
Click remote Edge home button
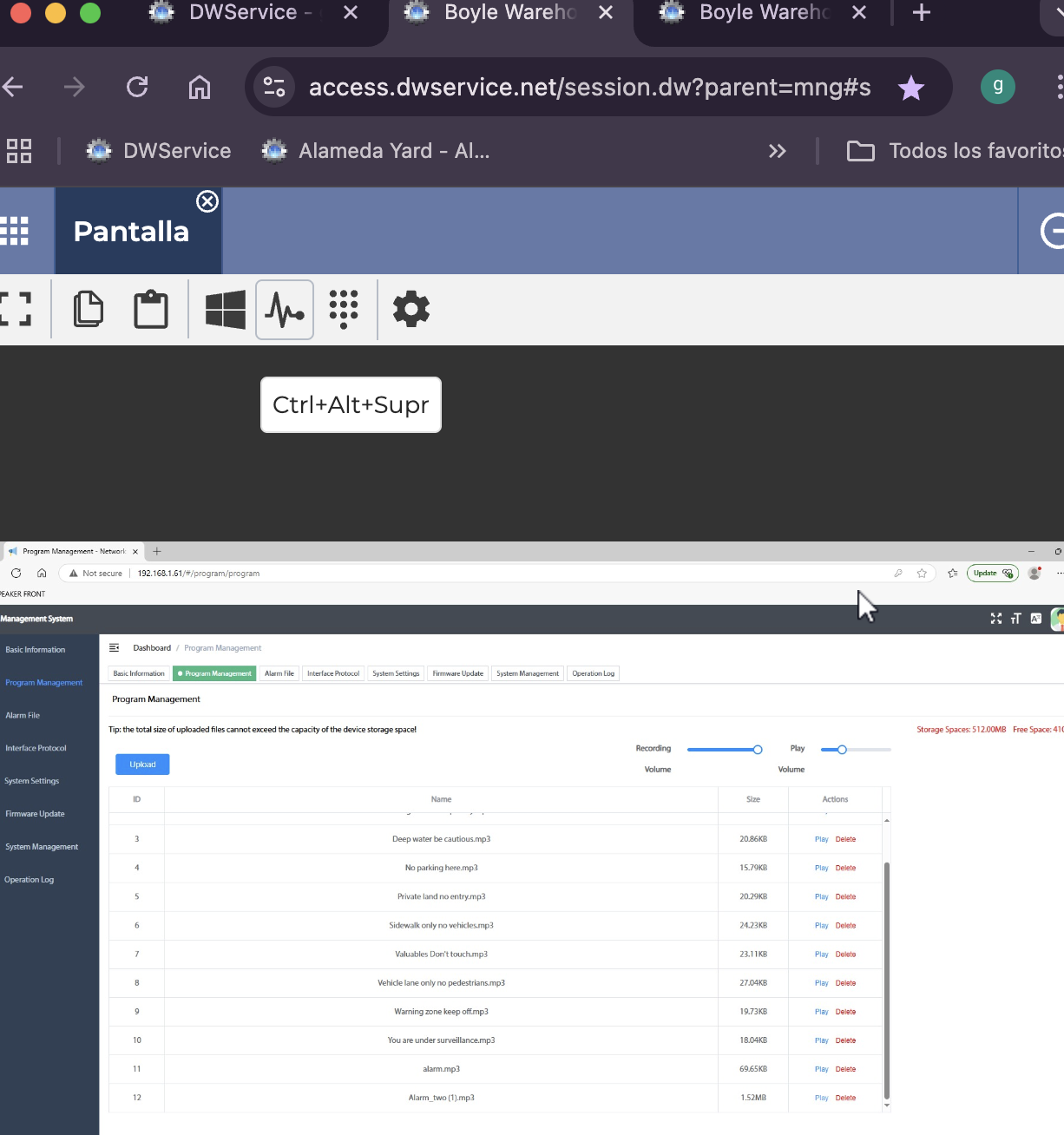click(x=42, y=573)
